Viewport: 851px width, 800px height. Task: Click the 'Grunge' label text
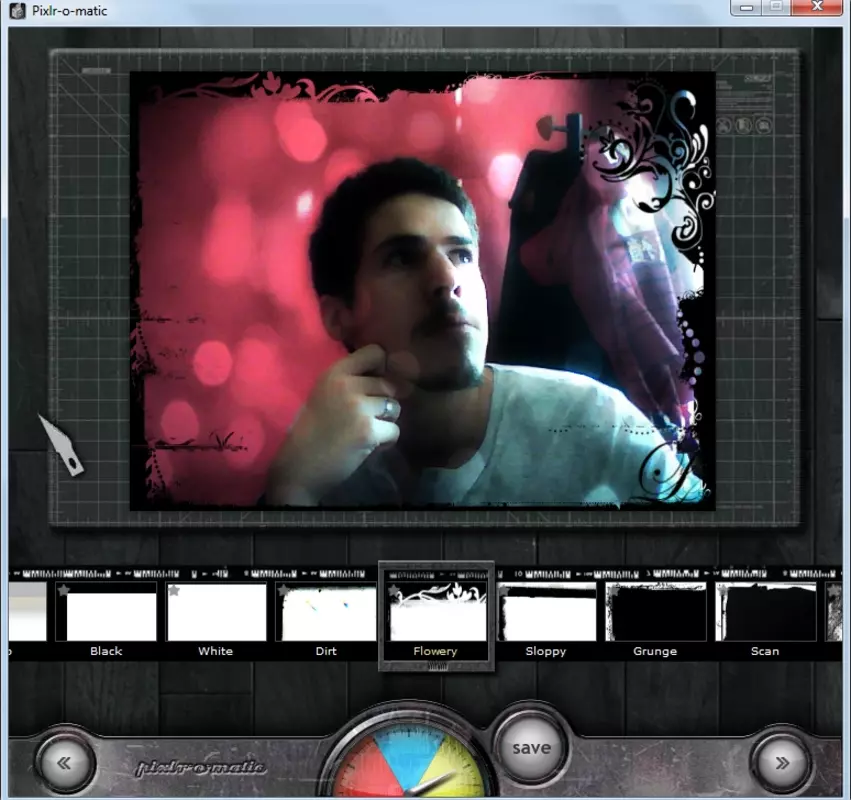tap(655, 651)
